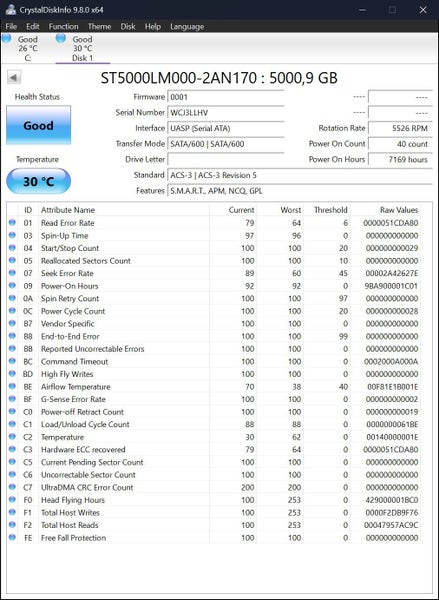Viewport: 439px width, 600px height.
Task: Click status dot of Power Cycle Count row
Action: point(12,311)
